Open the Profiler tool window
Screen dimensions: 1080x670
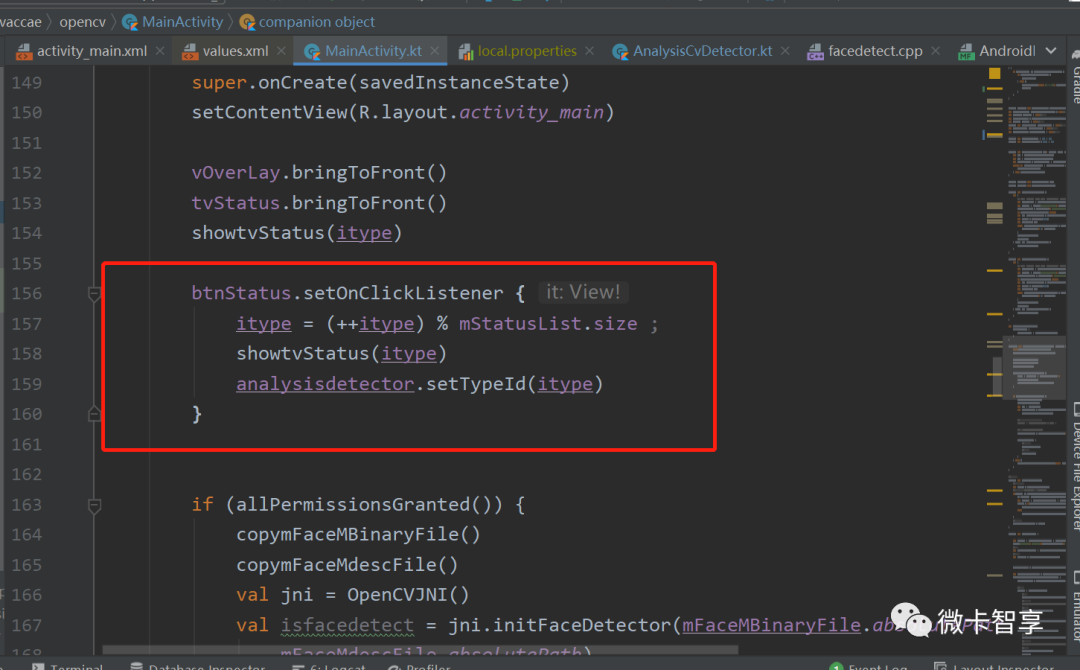(419, 666)
